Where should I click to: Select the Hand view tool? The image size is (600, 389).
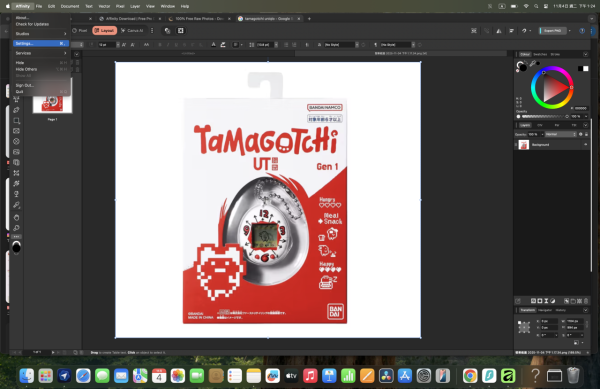(x=16, y=217)
